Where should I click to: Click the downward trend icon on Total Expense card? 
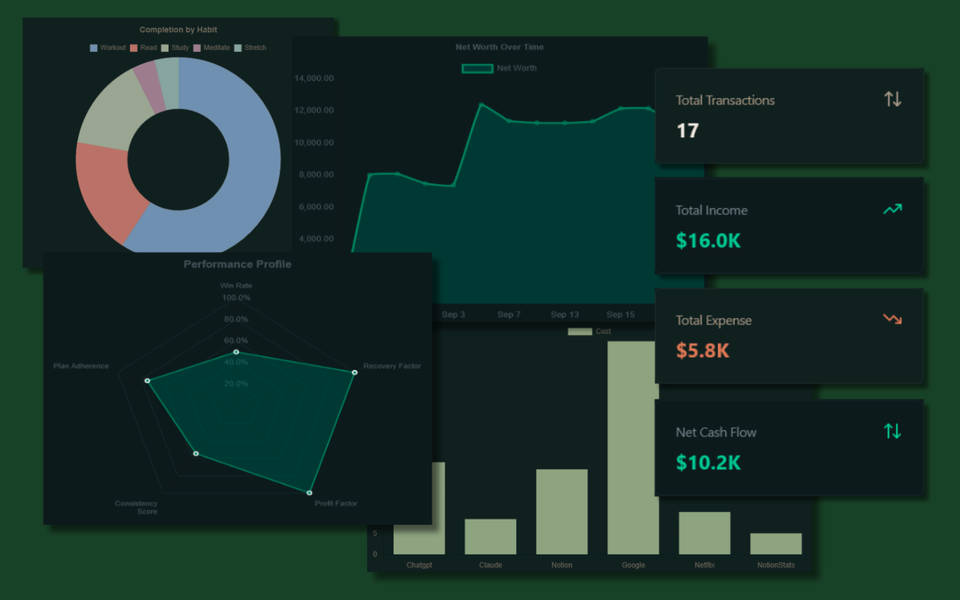(893, 319)
